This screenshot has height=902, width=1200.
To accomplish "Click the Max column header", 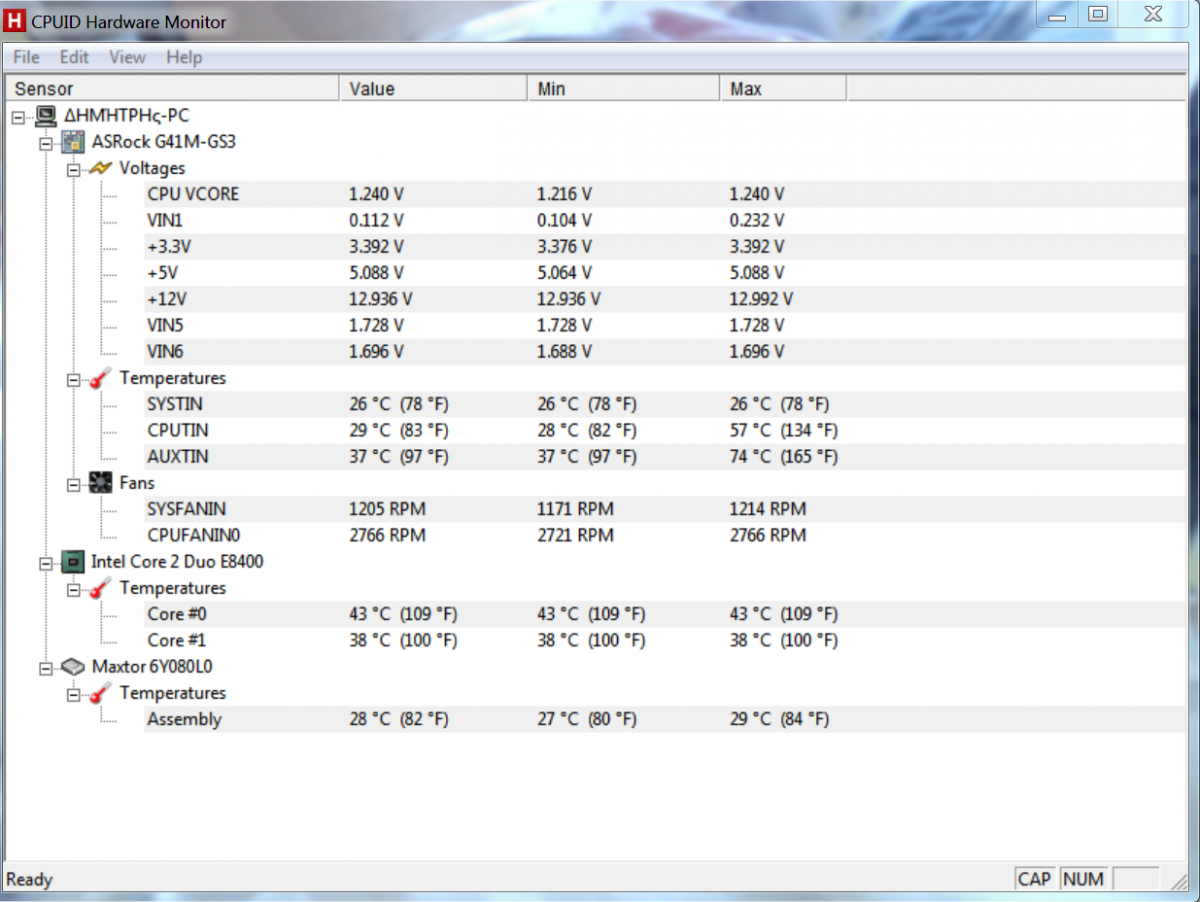I will [783, 89].
